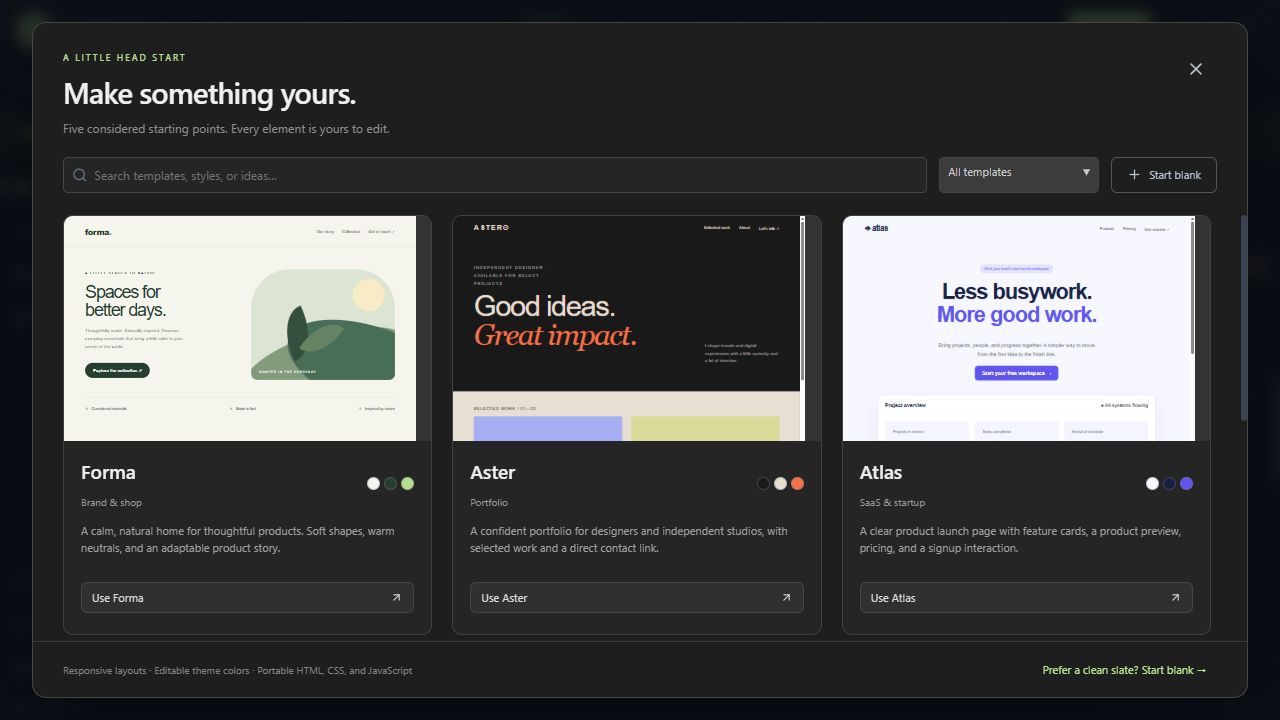Click the arrow icon on Use Aster
The height and width of the screenshot is (720, 1280).
pyautogui.click(x=786, y=598)
